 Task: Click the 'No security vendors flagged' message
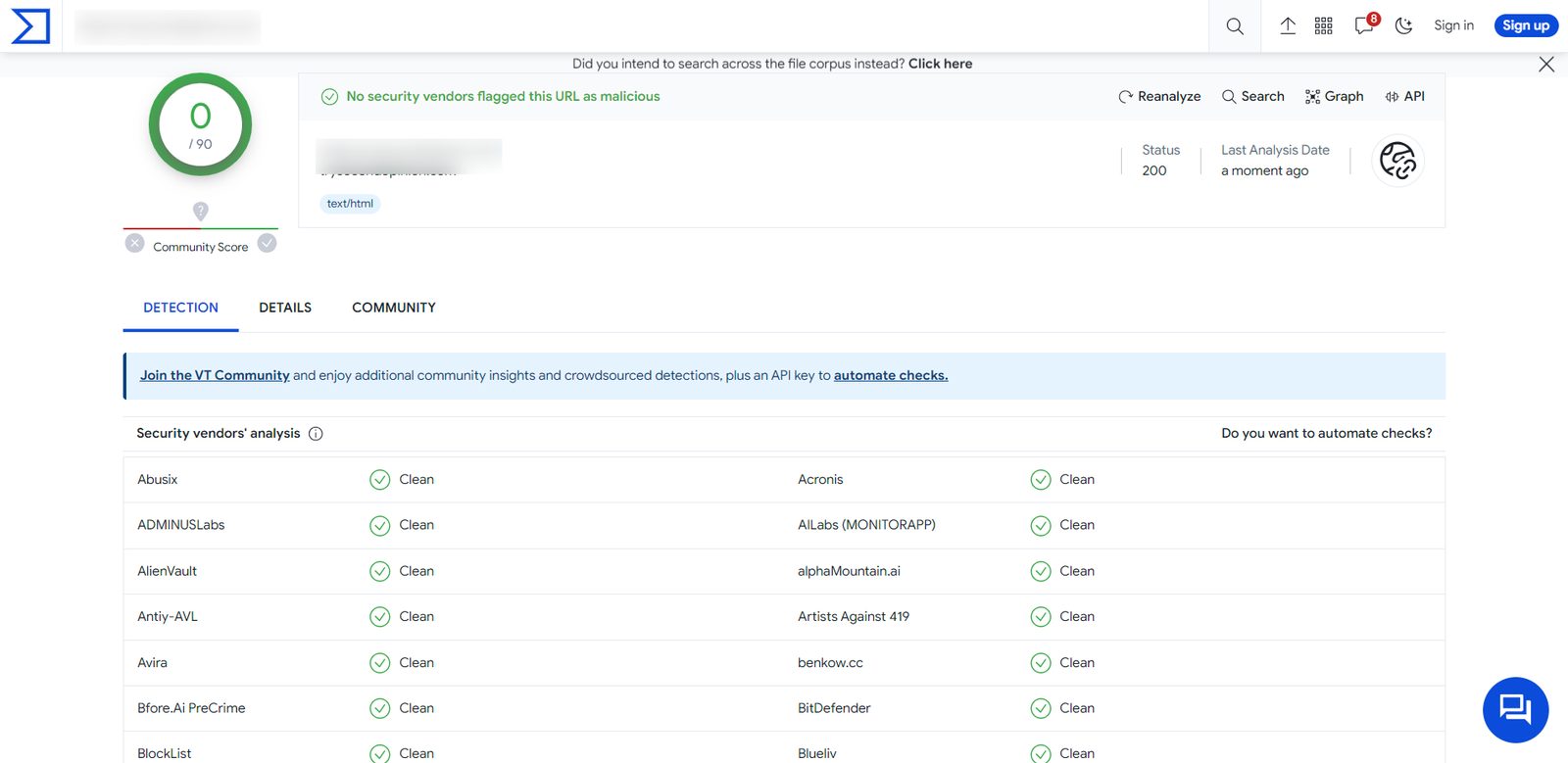[x=503, y=96]
